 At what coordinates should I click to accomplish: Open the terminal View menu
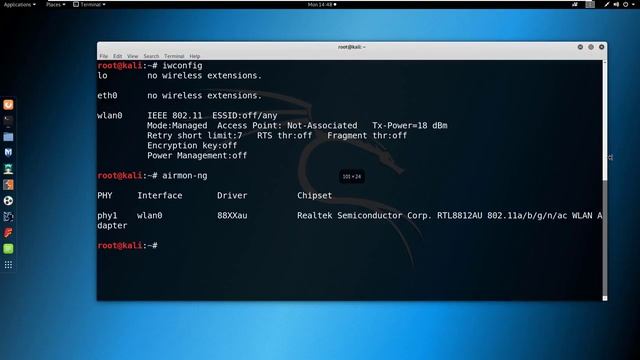point(132,56)
